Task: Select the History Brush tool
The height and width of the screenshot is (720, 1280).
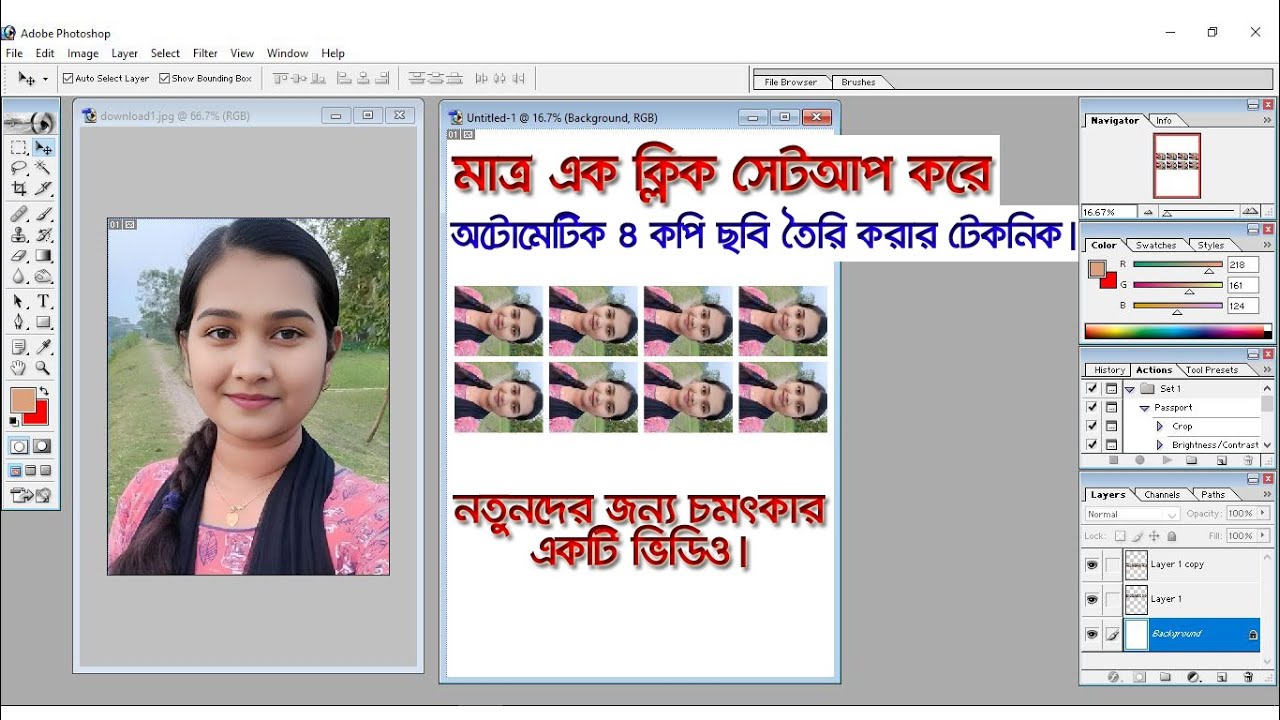Action: pyautogui.click(x=43, y=235)
